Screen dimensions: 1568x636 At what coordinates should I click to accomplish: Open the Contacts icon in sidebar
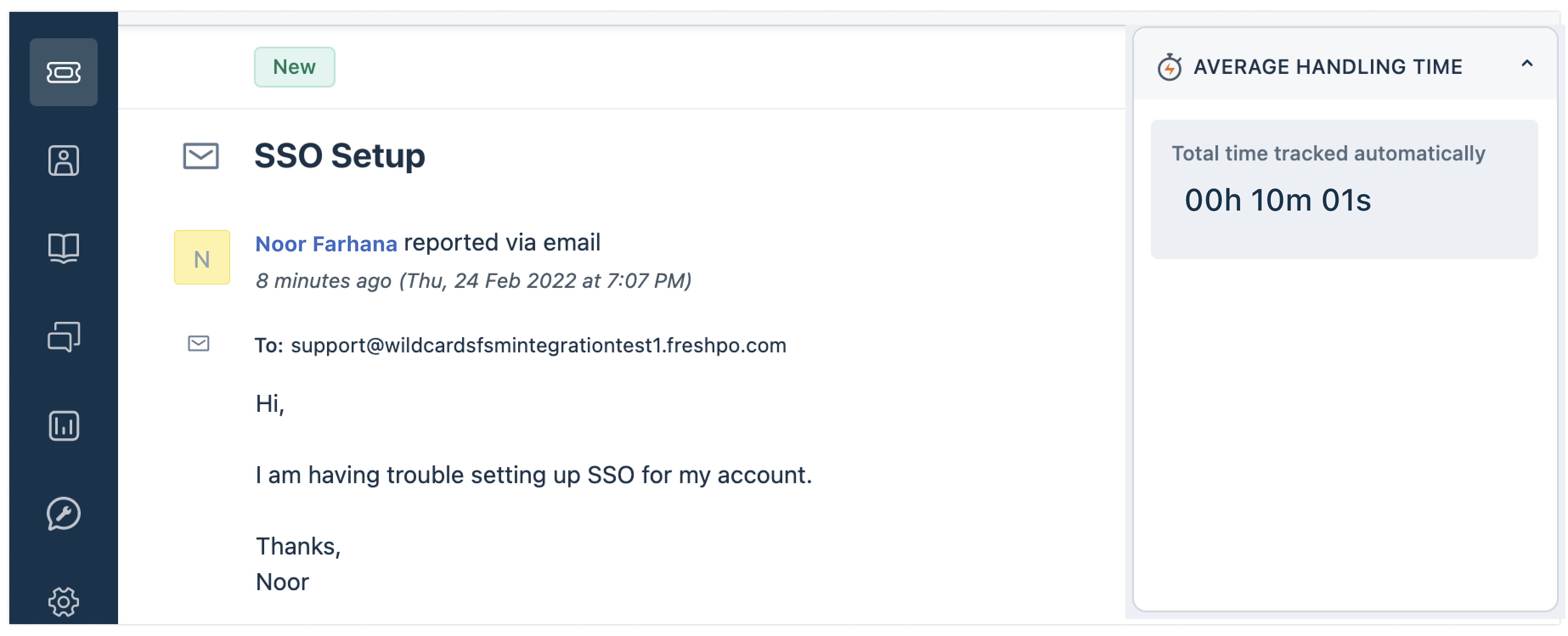pyautogui.click(x=63, y=160)
